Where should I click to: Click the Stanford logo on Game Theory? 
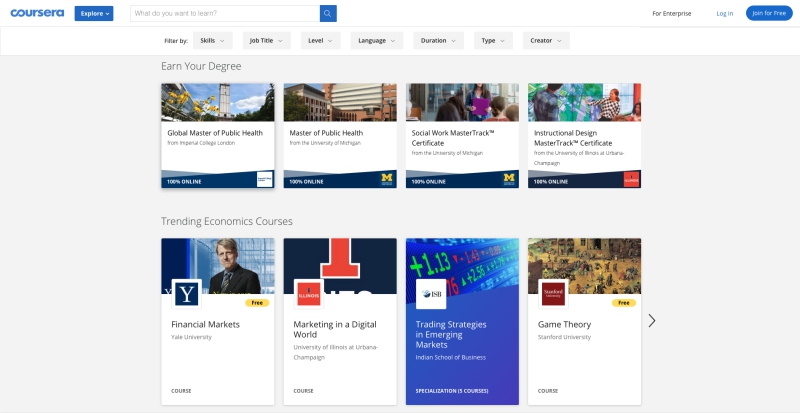click(554, 294)
